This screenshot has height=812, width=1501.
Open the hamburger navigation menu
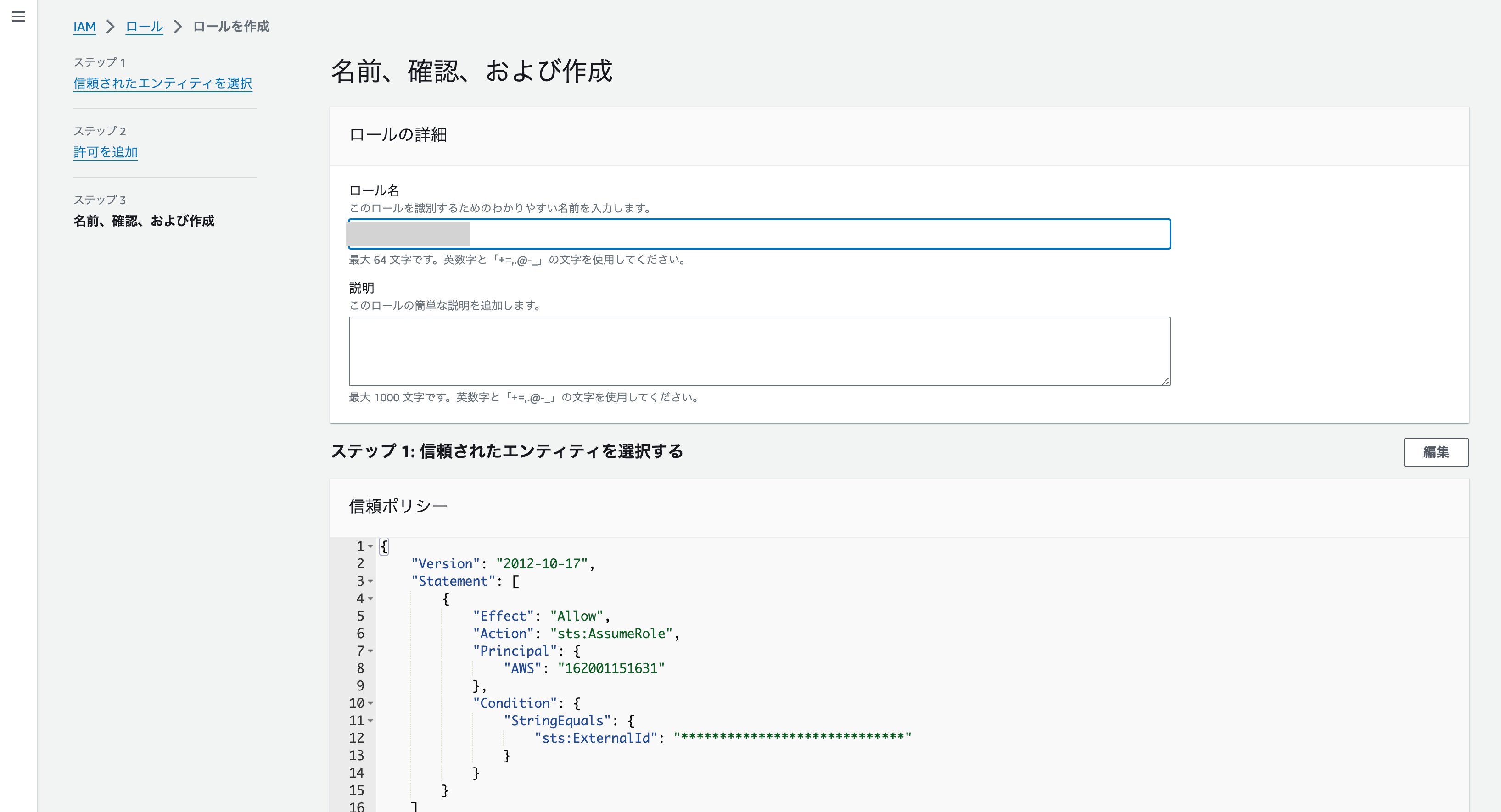click(x=18, y=17)
